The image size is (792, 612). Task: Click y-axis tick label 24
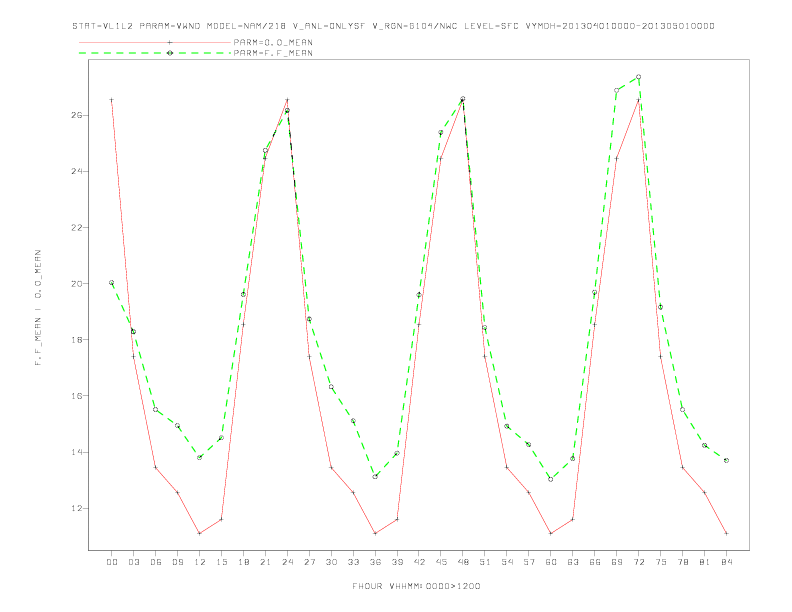77,171
